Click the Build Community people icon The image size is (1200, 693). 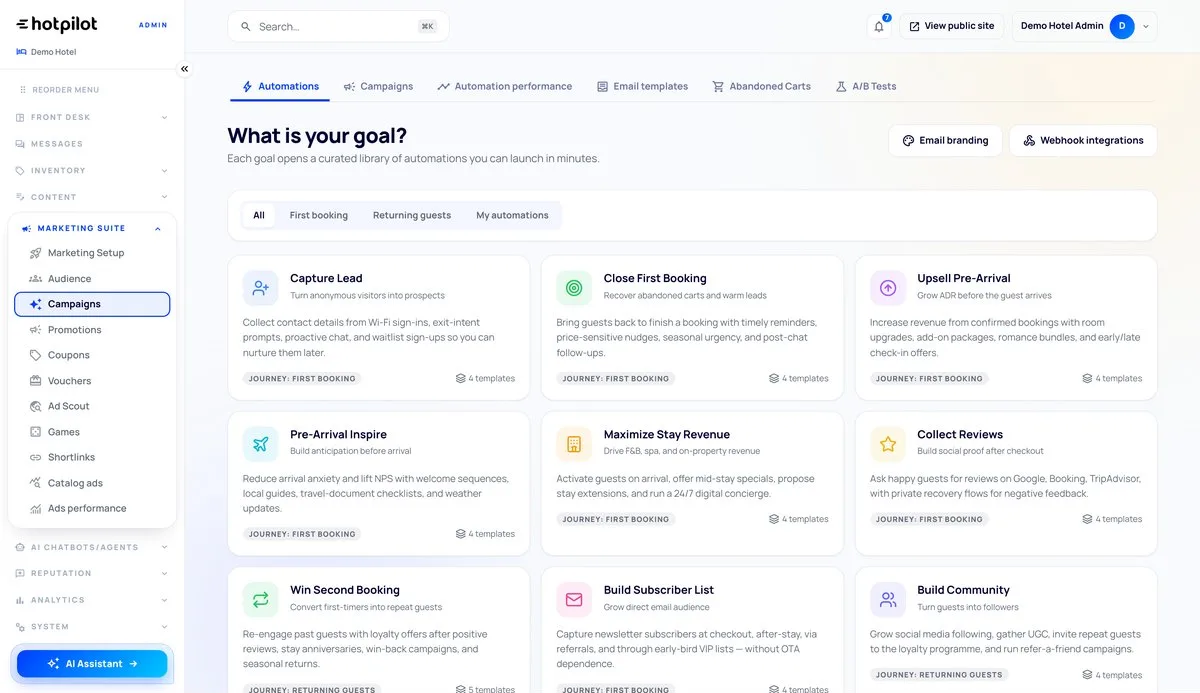pyautogui.click(x=888, y=599)
